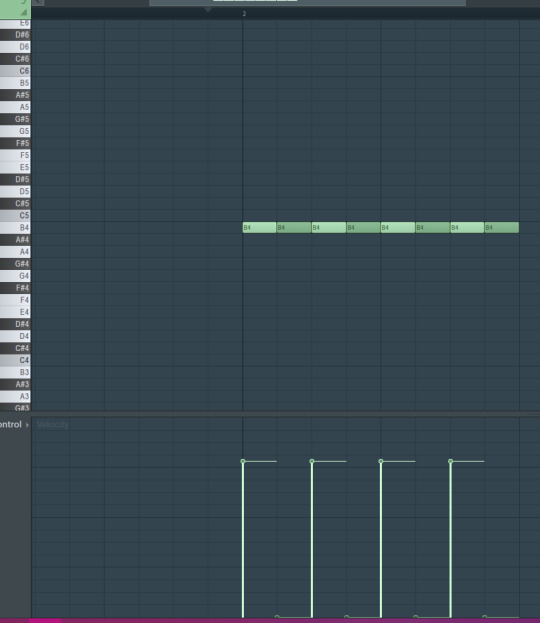Play the B3 piano key
The image size is (540, 623).
click(x=15, y=372)
